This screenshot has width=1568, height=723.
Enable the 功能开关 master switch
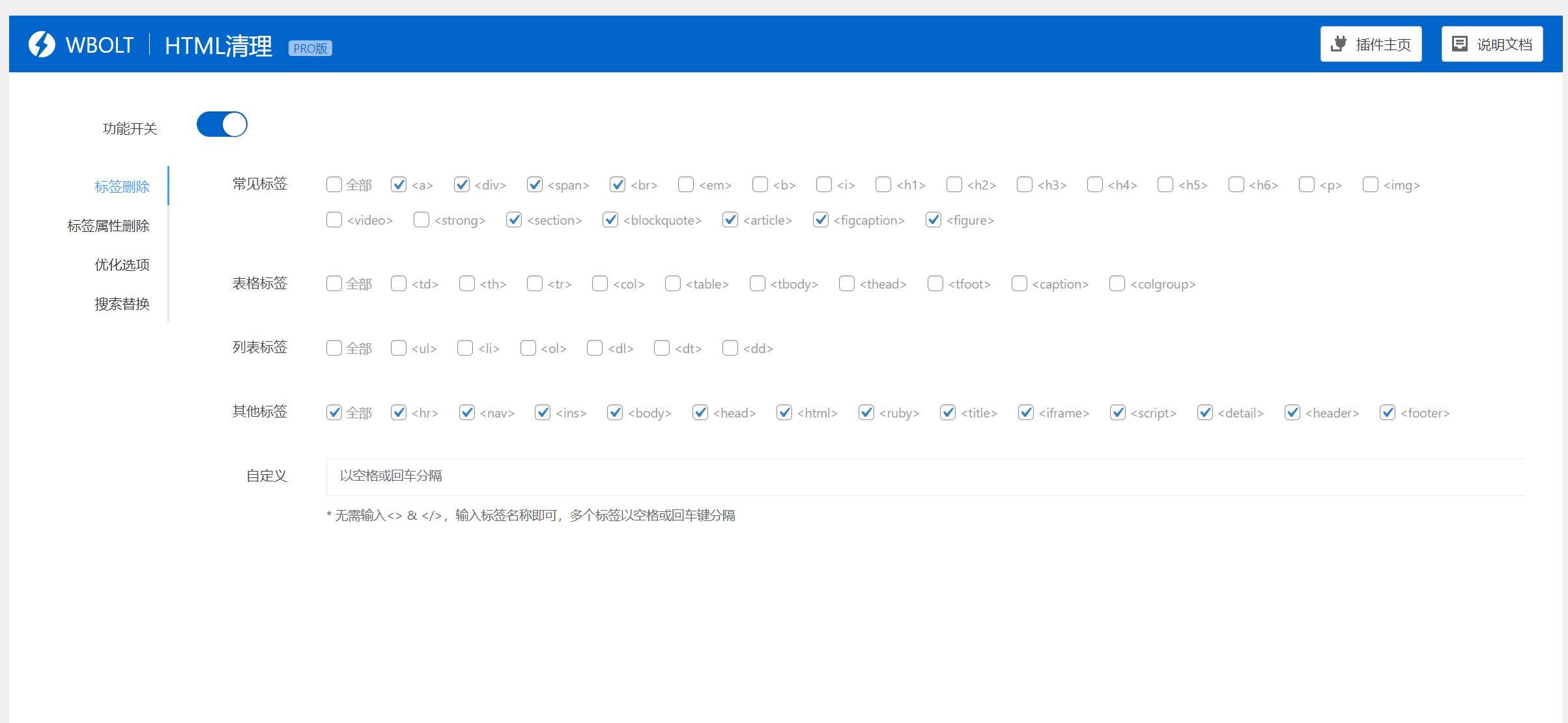click(x=221, y=124)
